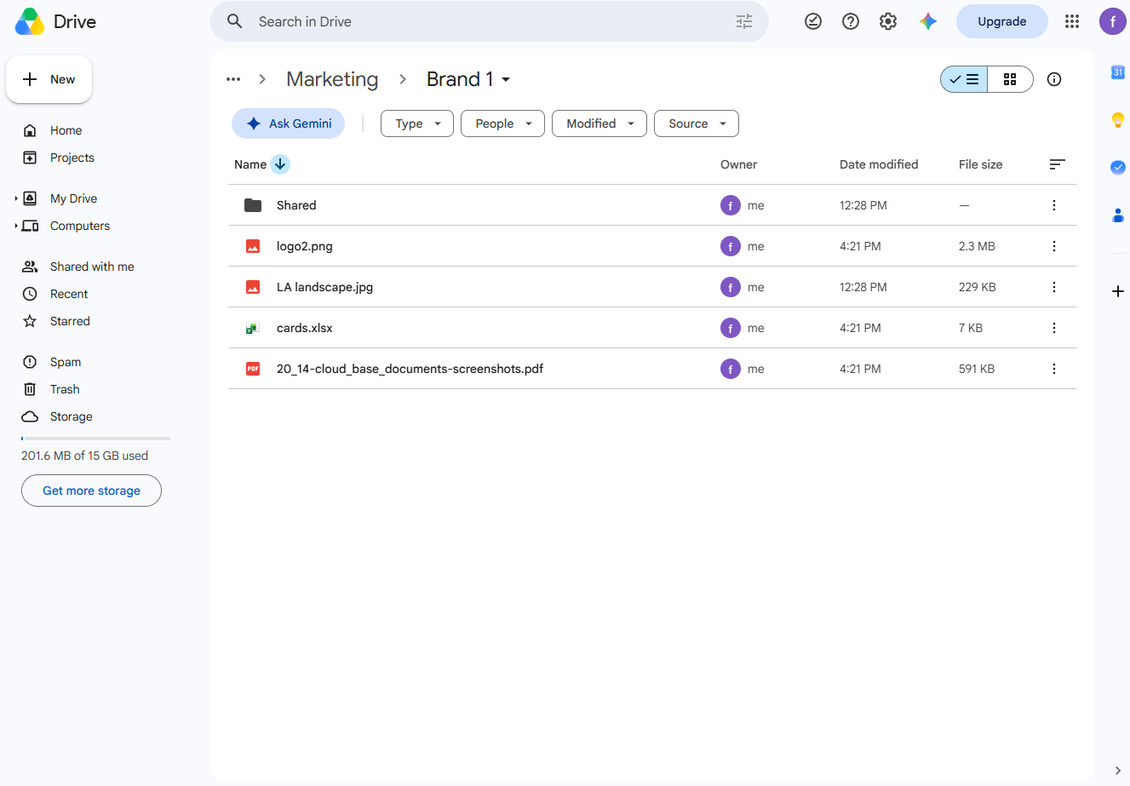1130x786 pixels.
Task: Click the Google Drive logo
Action: click(30, 22)
